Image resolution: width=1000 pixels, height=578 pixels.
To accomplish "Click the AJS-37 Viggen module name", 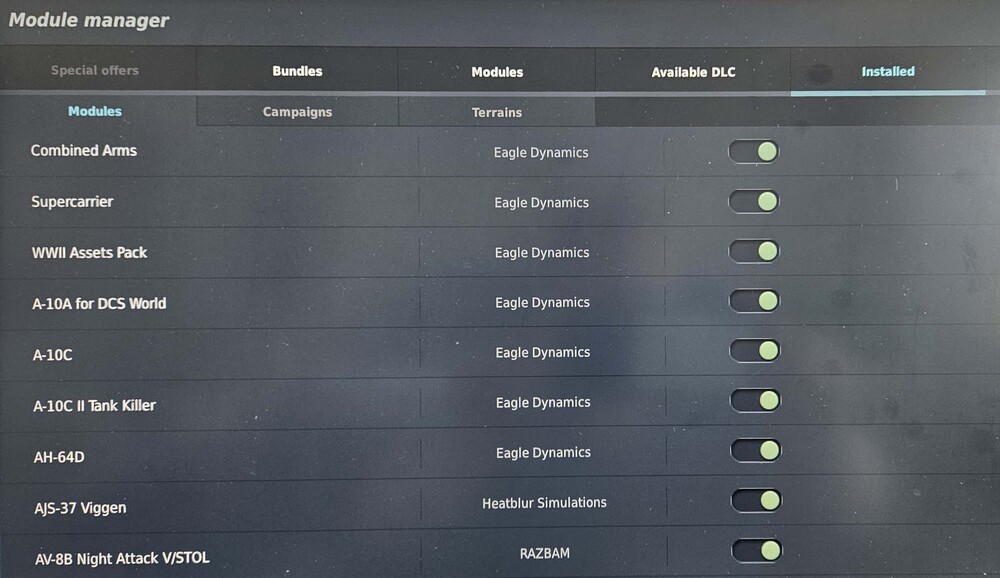I will [80, 508].
